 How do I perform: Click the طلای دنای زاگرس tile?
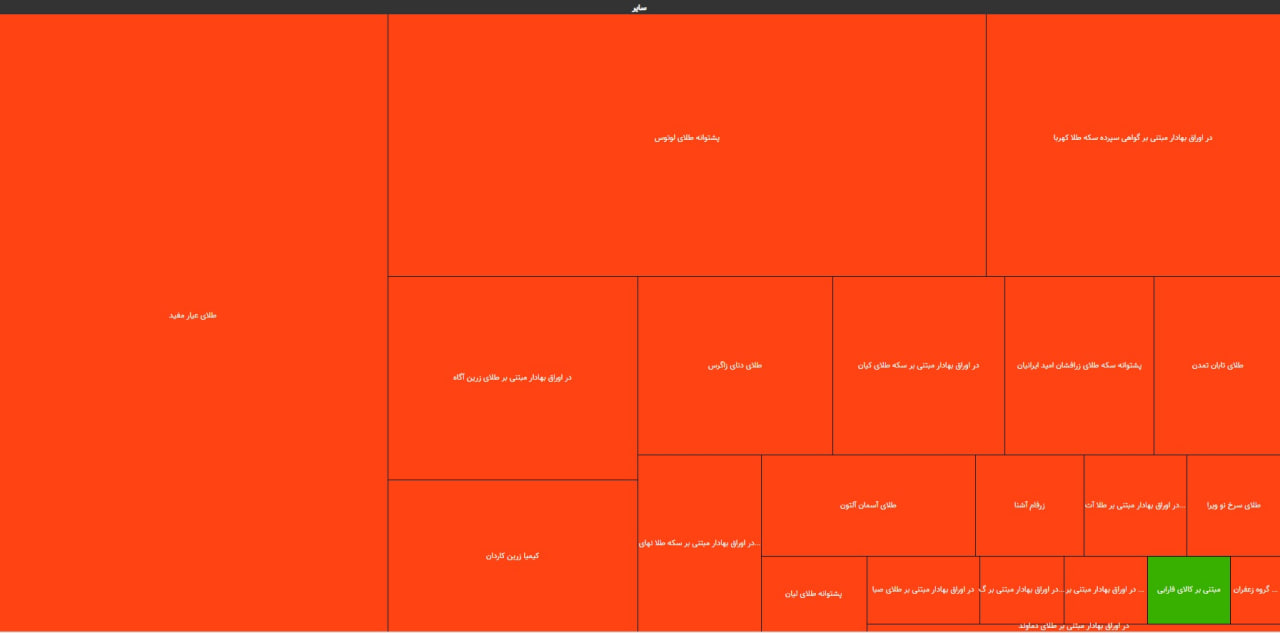pos(735,366)
